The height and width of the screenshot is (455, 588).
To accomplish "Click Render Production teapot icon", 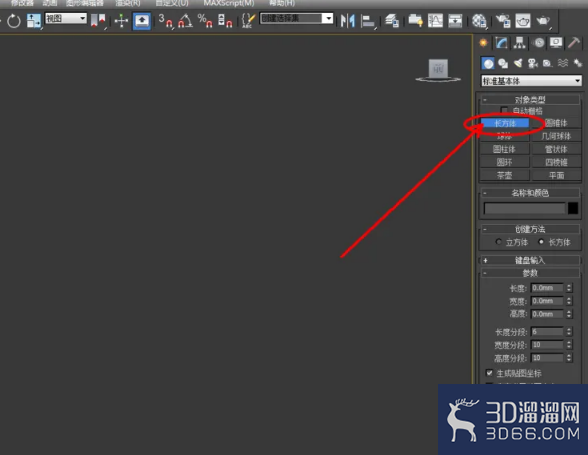I will point(543,21).
